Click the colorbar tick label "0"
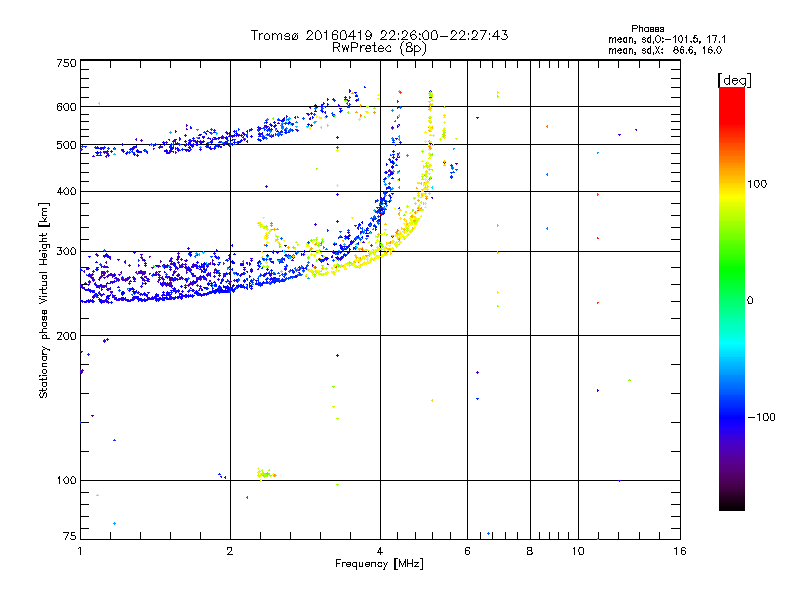This screenshot has width=800, height=600. pos(750,301)
